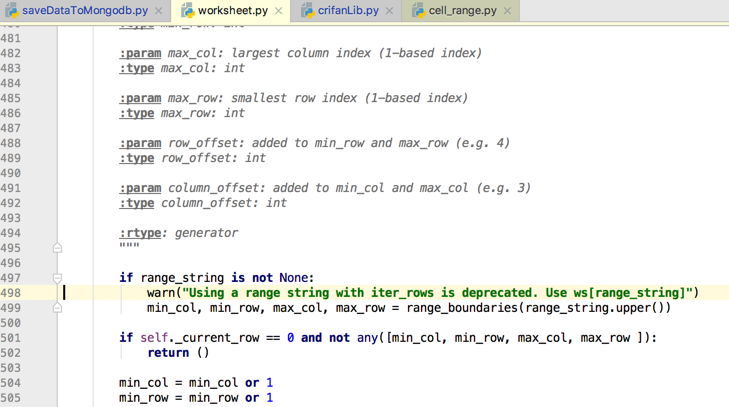Switch to the saveDataToMongodb.py tab

pyautogui.click(x=85, y=10)
